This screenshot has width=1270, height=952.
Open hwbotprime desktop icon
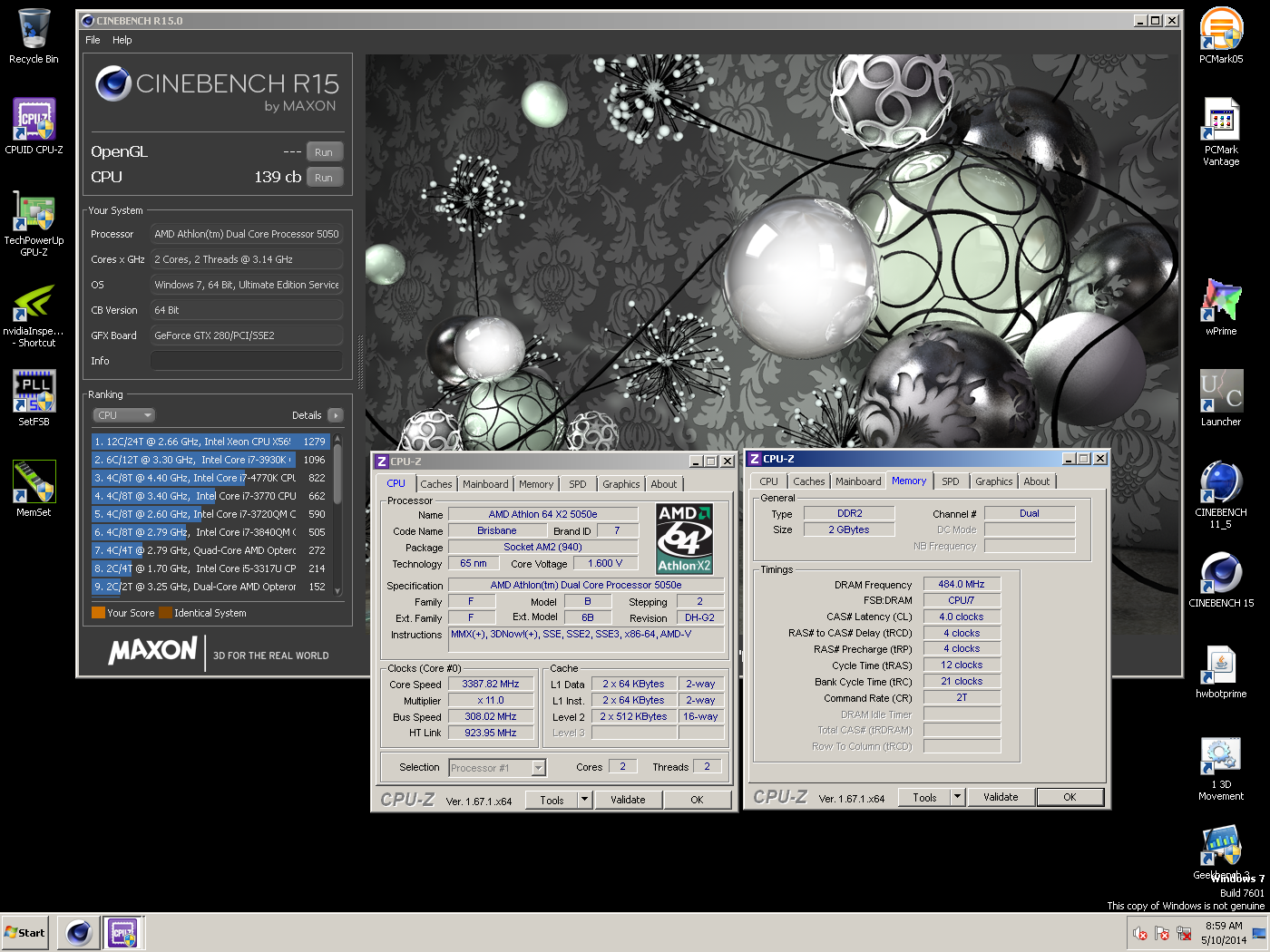point(1221,671)
